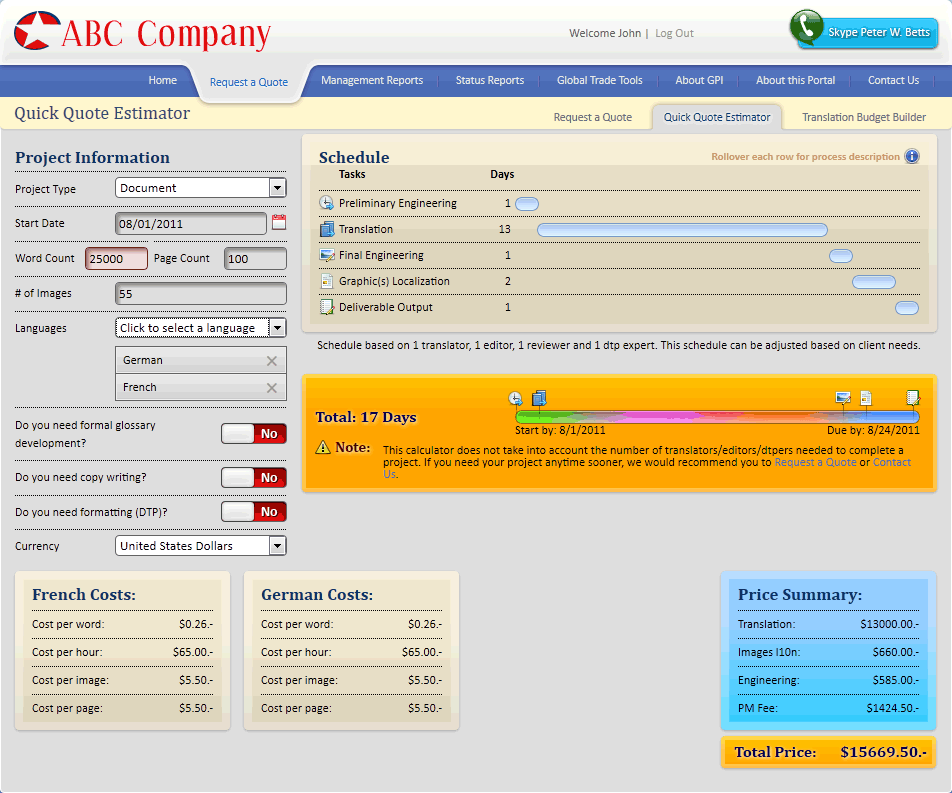952x793 pixels.
Task: Click the Word Count input field
Action: 116,259
